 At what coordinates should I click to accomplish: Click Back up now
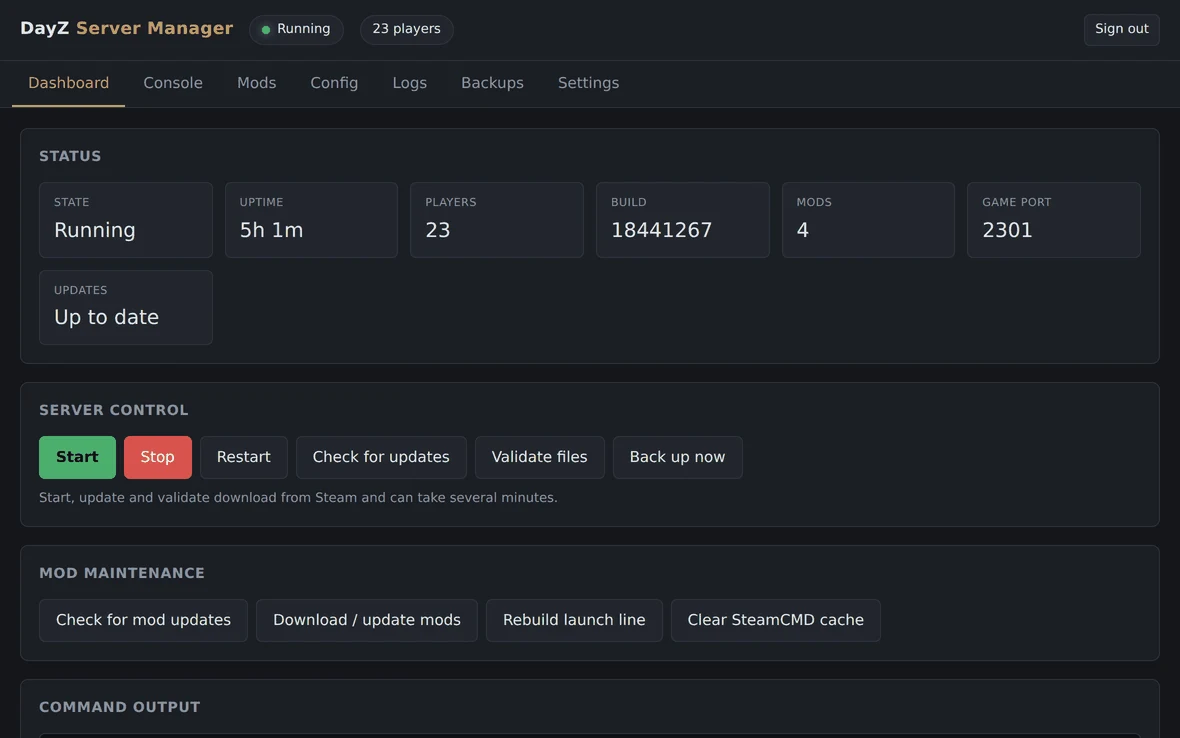pos(677,457)
